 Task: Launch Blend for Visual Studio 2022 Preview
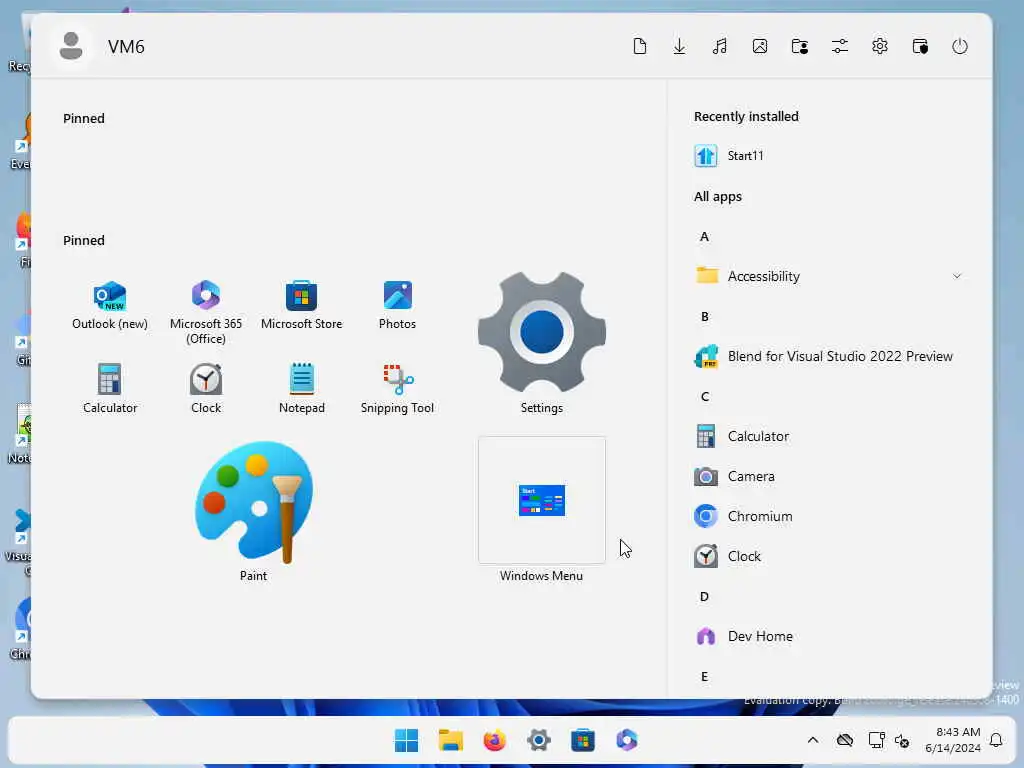pyautogui.click(x=829, y=357)
